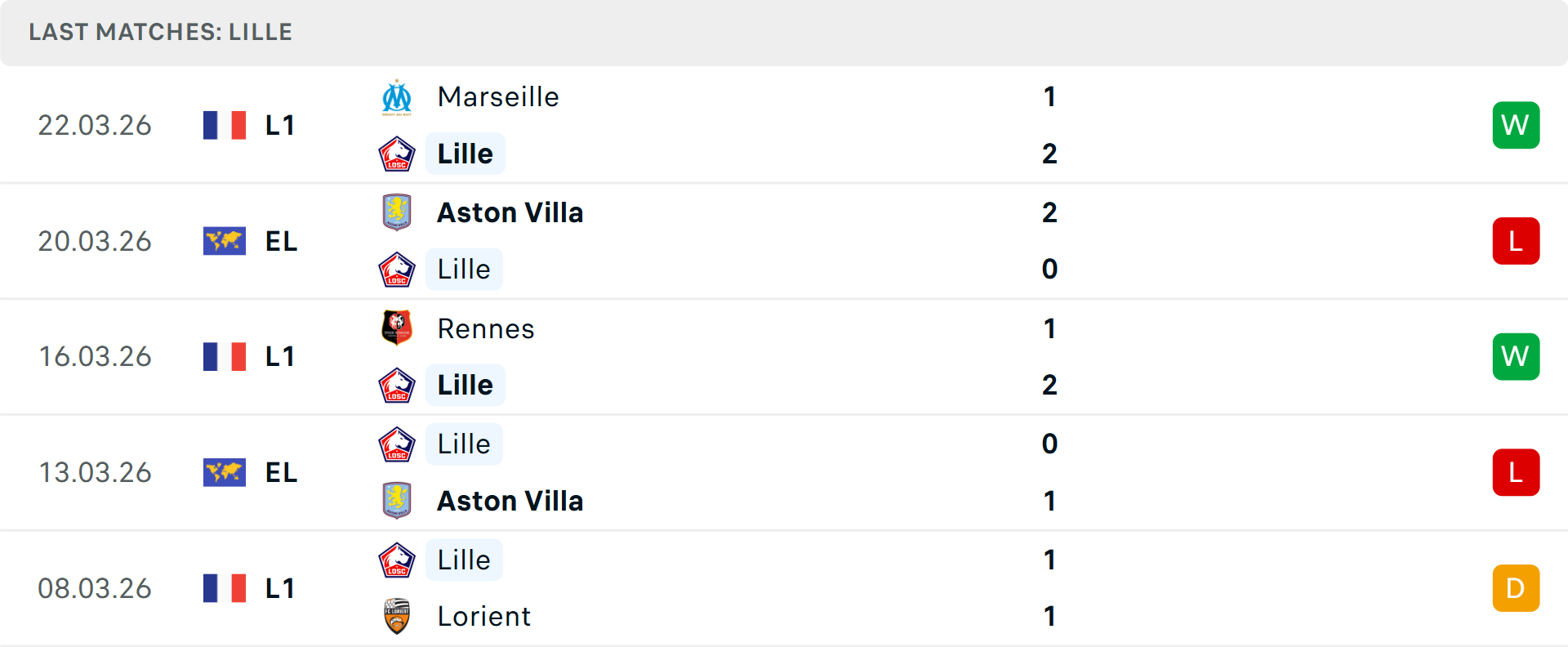Click the Europa League flag icon on 20.03.26
This screenshot has width=1568, height=647.
[225, 241]
